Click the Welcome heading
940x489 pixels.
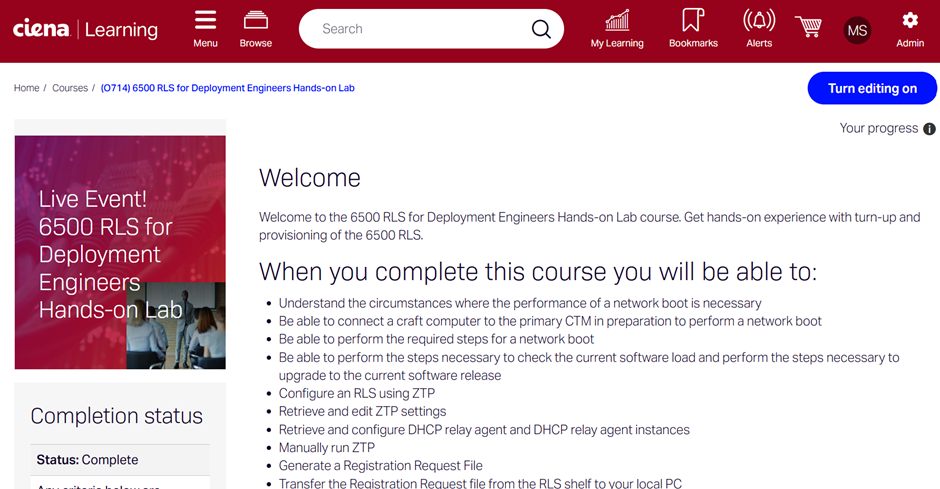(310, 178)
